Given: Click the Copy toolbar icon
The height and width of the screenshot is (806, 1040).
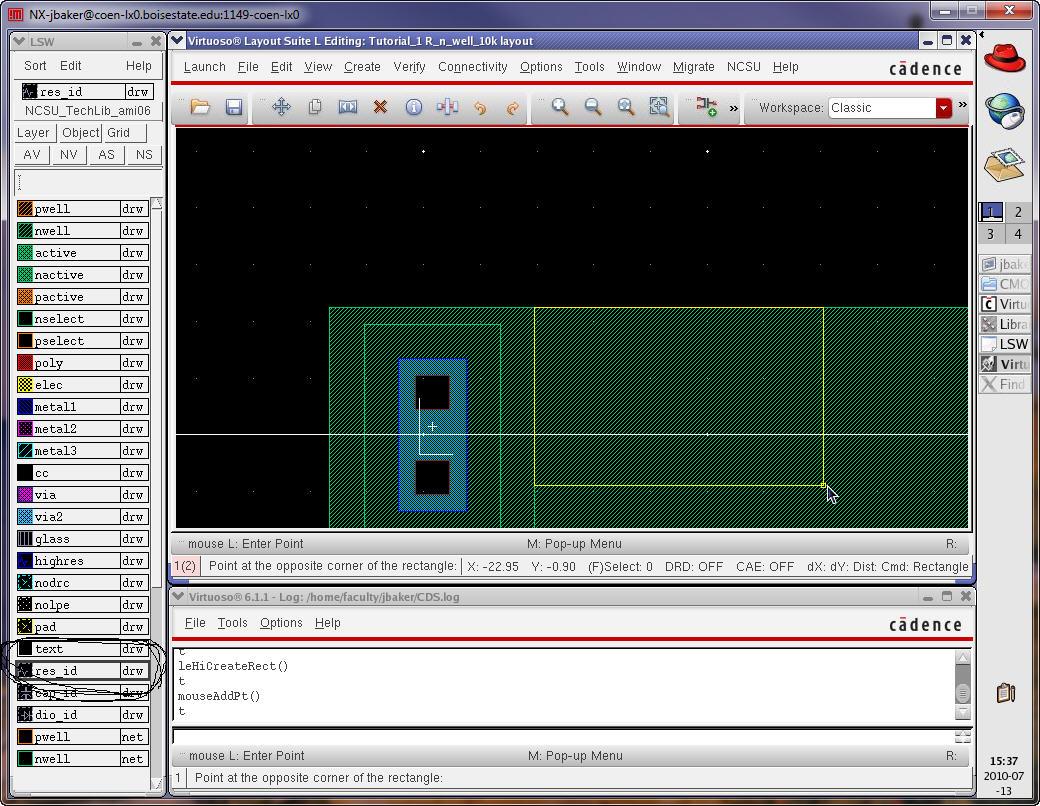Looking at the screenshot, I should click(315, 107).
